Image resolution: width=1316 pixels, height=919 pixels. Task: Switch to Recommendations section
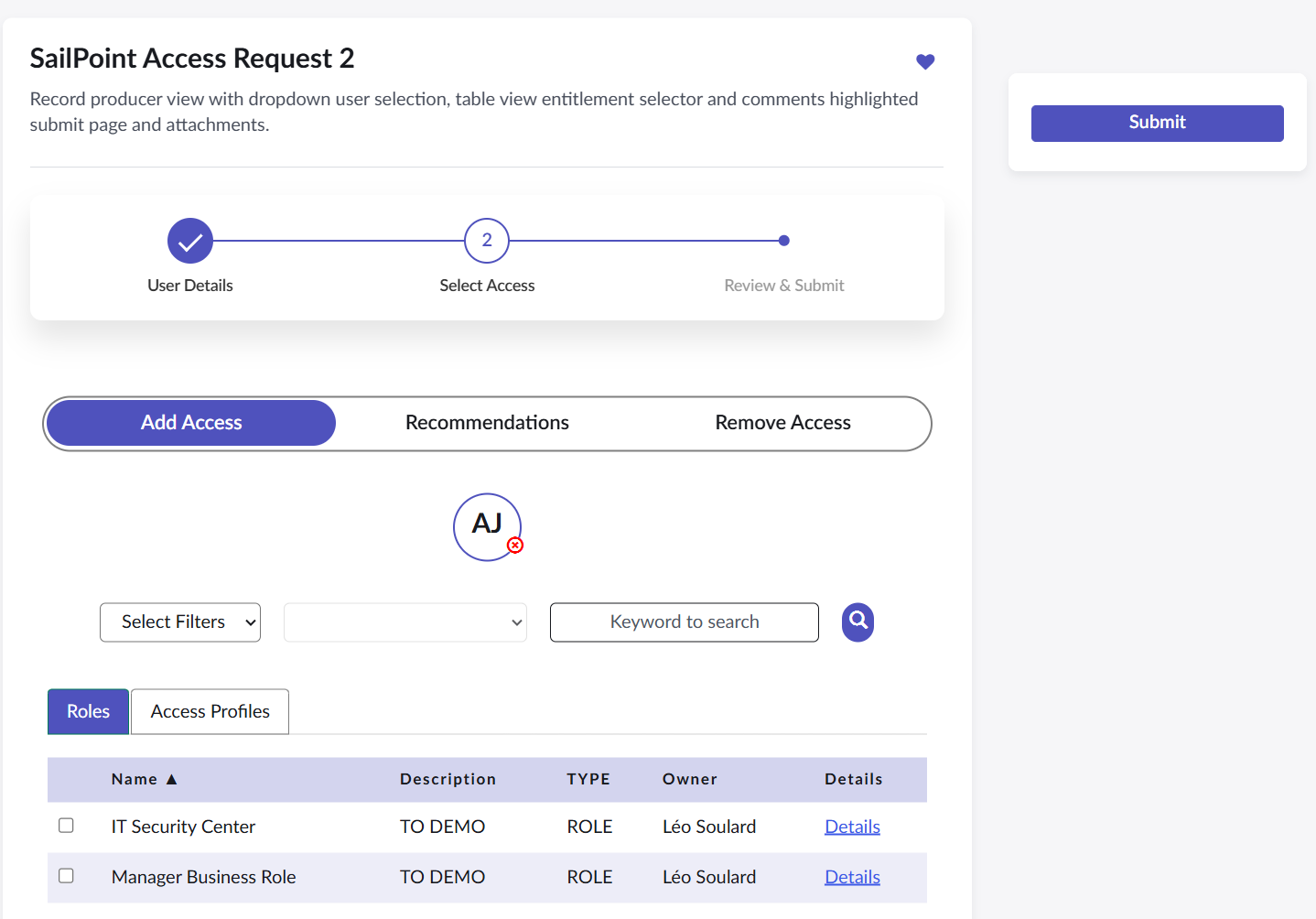tap(487, 423)
